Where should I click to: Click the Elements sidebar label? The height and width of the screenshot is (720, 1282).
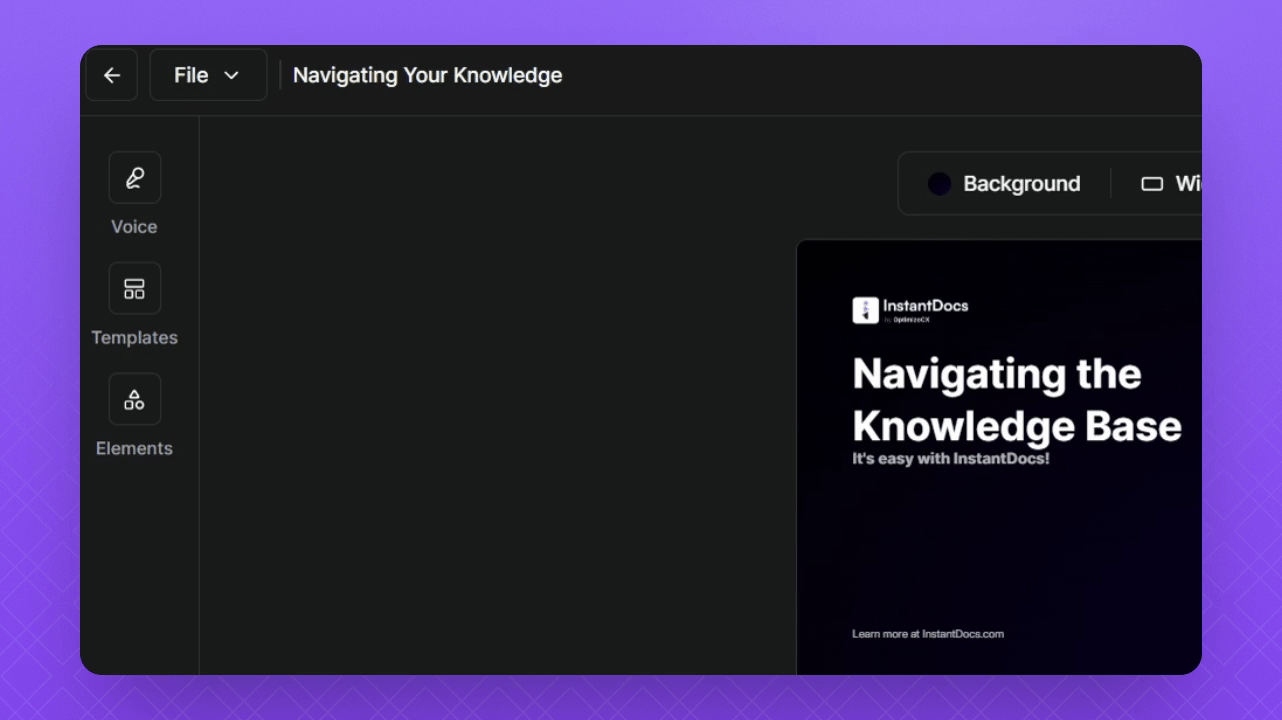pyautogui.click(x=134, y=449)
